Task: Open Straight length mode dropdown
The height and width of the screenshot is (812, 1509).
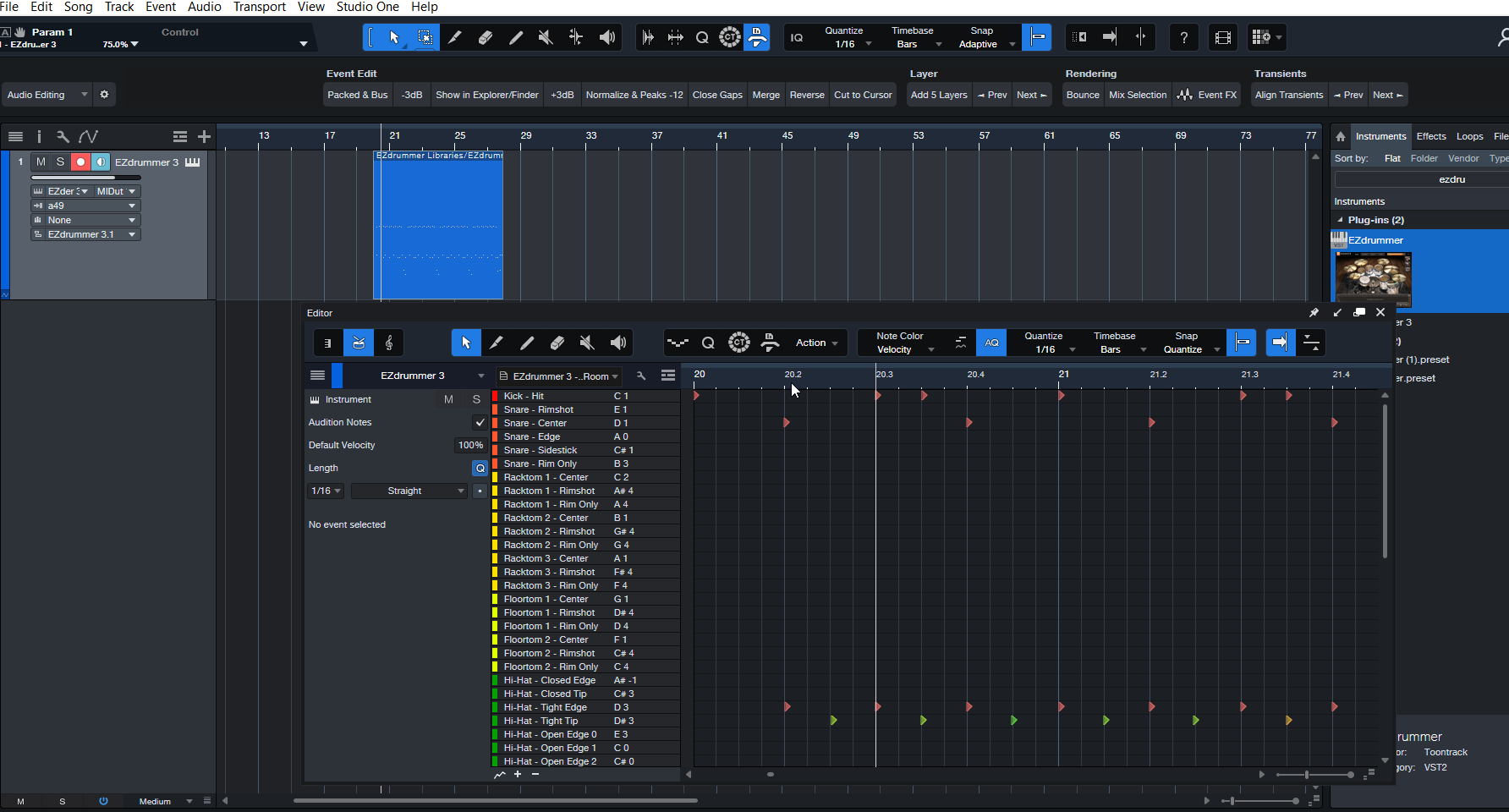Action: pyautogui.click(x=409, y=491)
